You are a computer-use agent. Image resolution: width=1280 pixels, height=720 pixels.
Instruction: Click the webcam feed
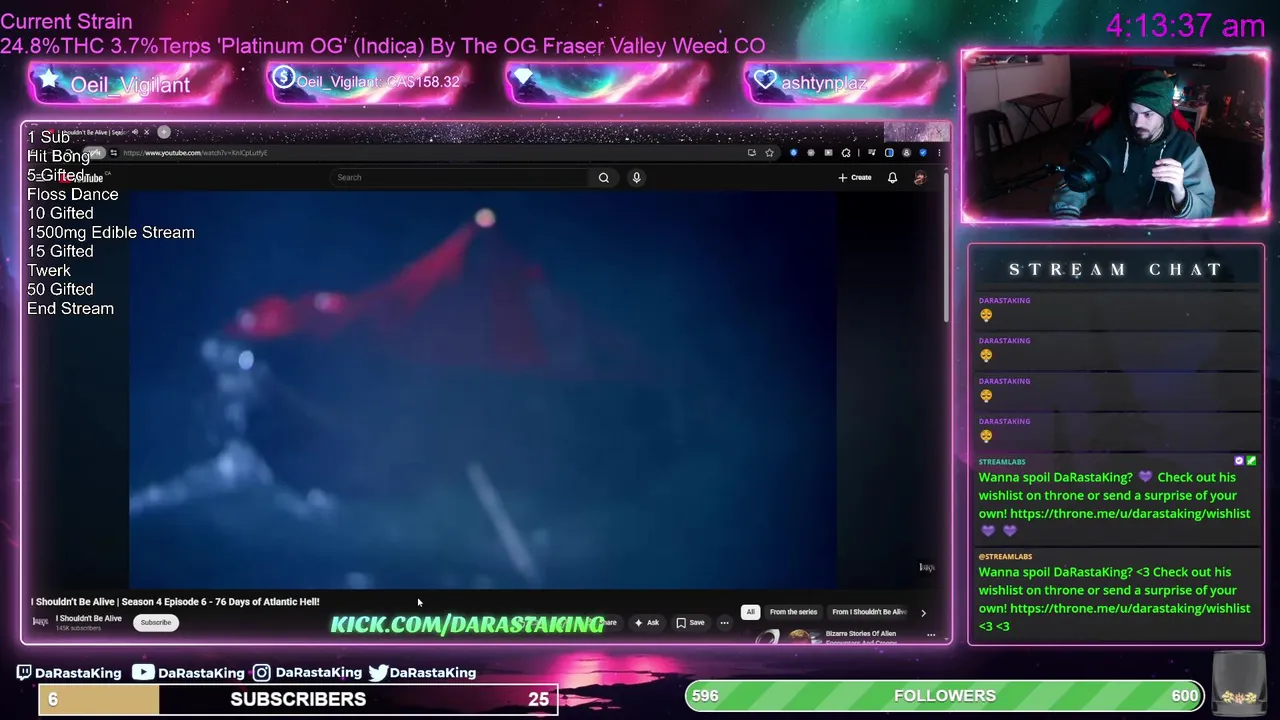(x=1114, y=136)
